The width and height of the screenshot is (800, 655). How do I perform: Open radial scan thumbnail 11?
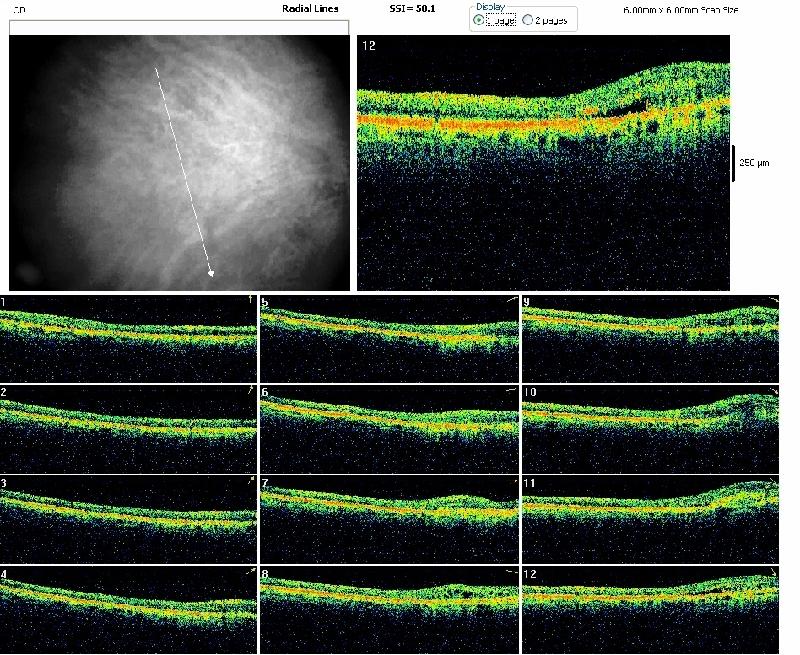[x=650, y=519]
